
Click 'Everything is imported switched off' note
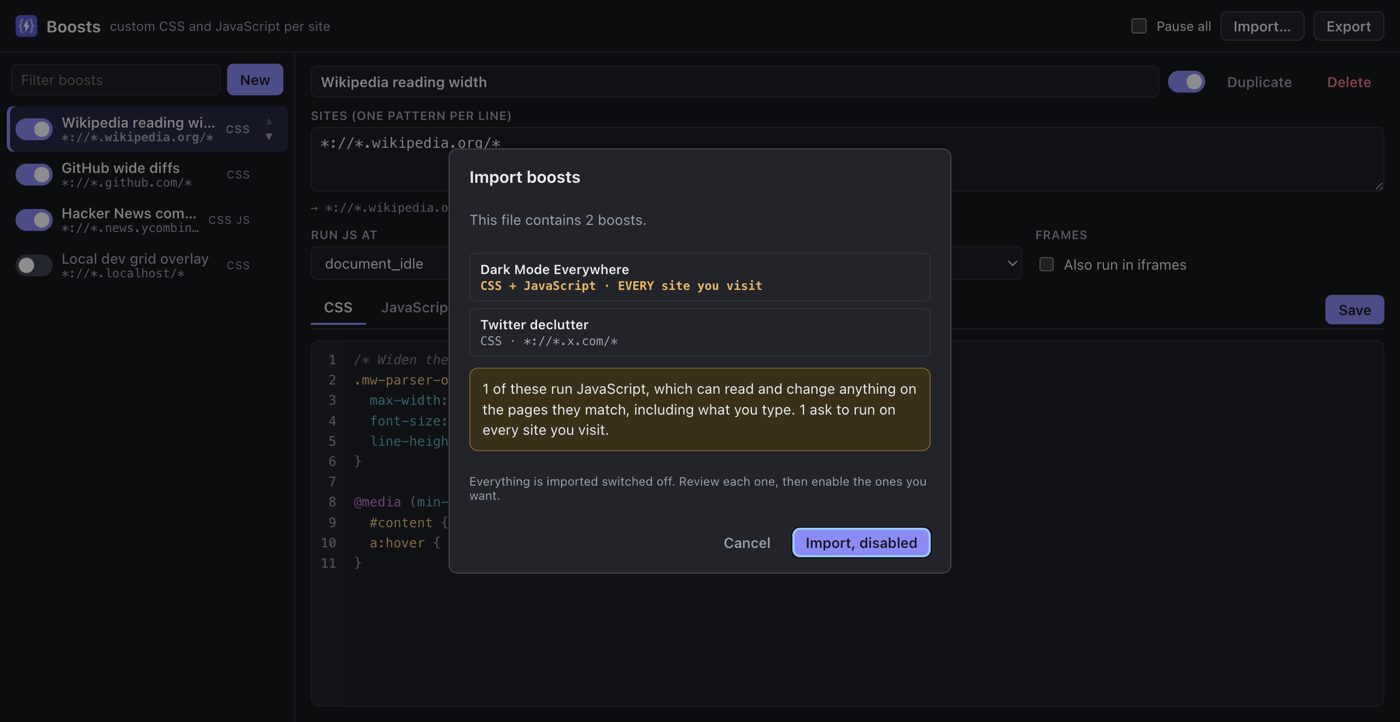tap(699, 488)
